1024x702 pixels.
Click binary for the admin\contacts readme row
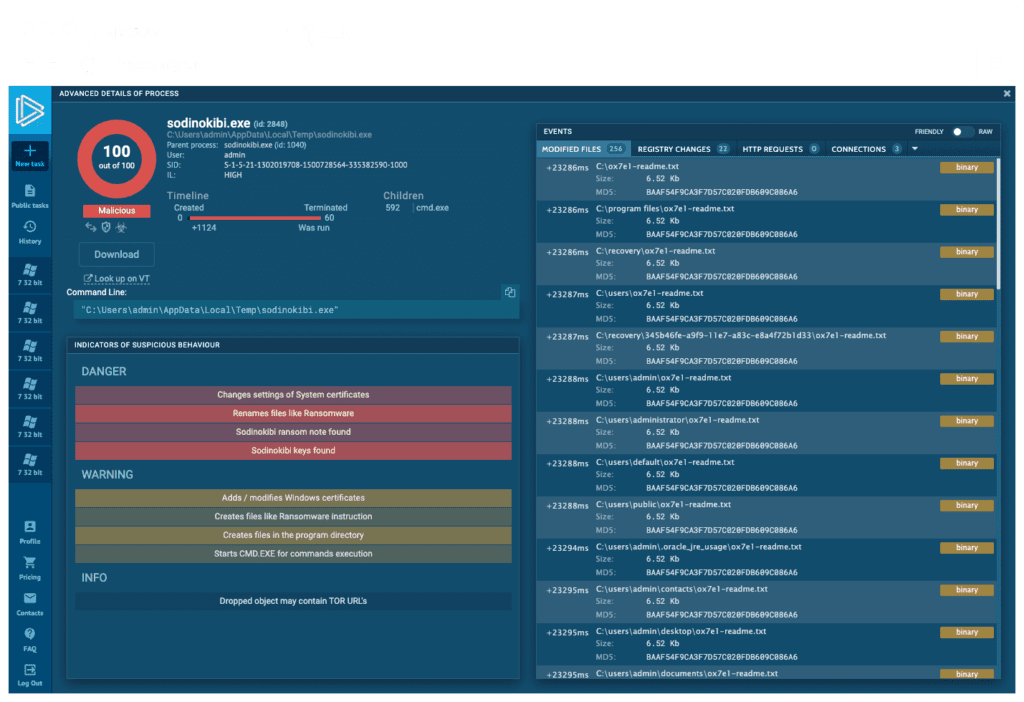coord(967,590)
